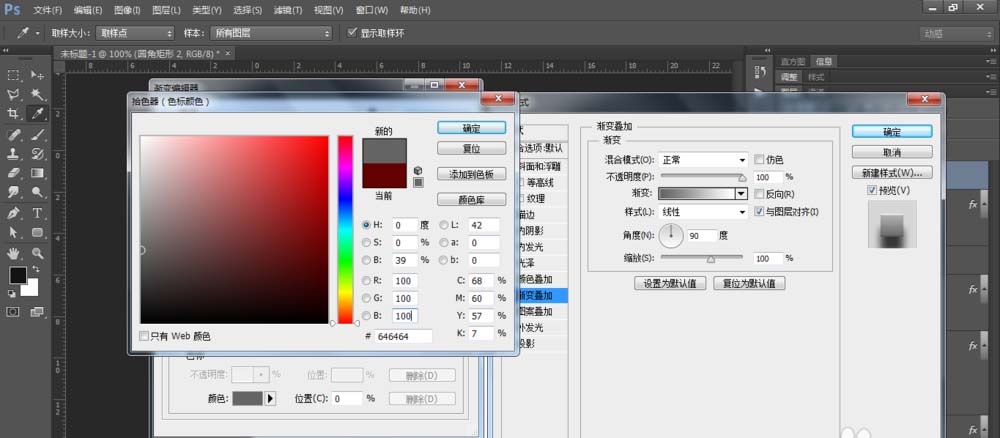This screenshot has height=438, width=1000.
Task: Select the Pen tool
Action: [14, 213]
